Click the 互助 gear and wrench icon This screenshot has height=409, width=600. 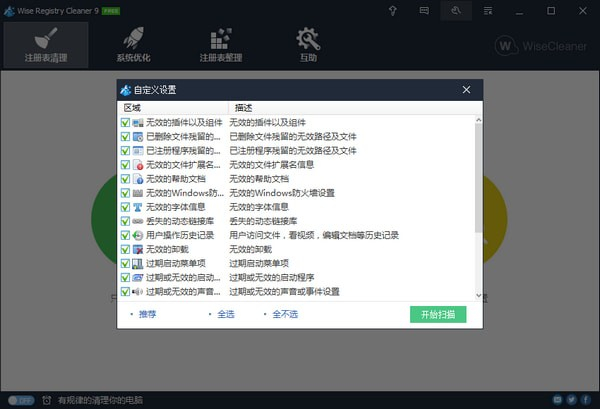(308, 44)
